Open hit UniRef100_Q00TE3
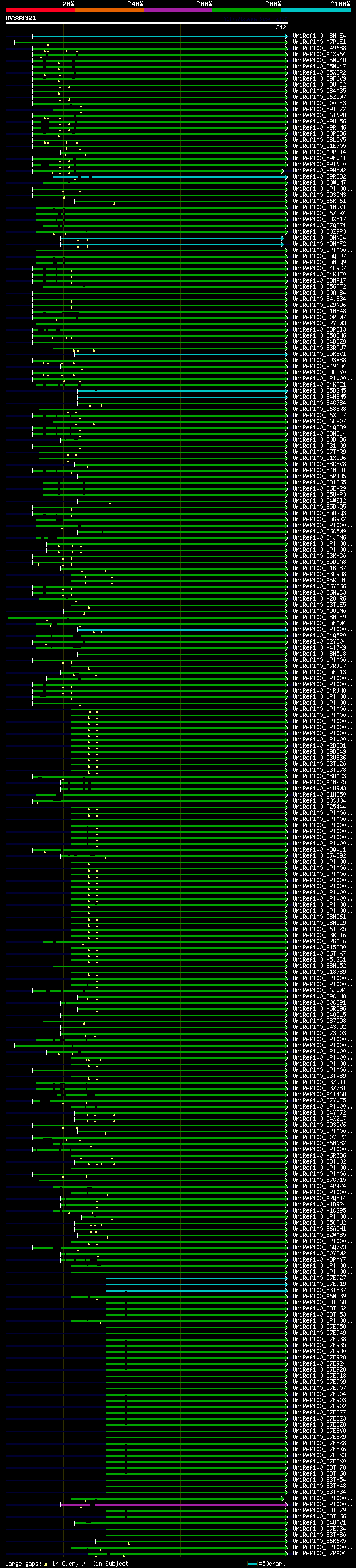This screenshot has height=1568, width=356. pos(319,103)
